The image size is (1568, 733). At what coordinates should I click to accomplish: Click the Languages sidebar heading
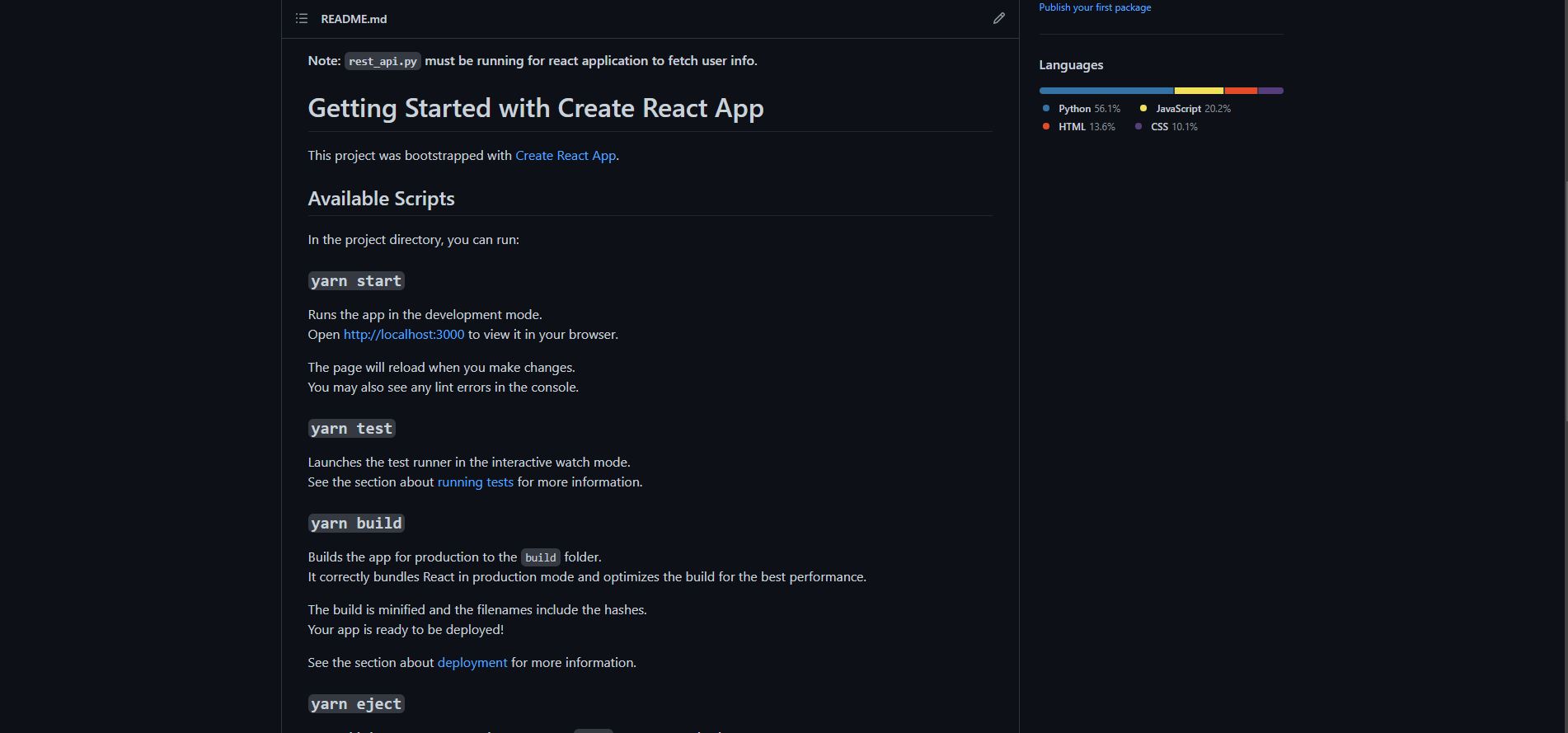click(x=1071, y=64)
